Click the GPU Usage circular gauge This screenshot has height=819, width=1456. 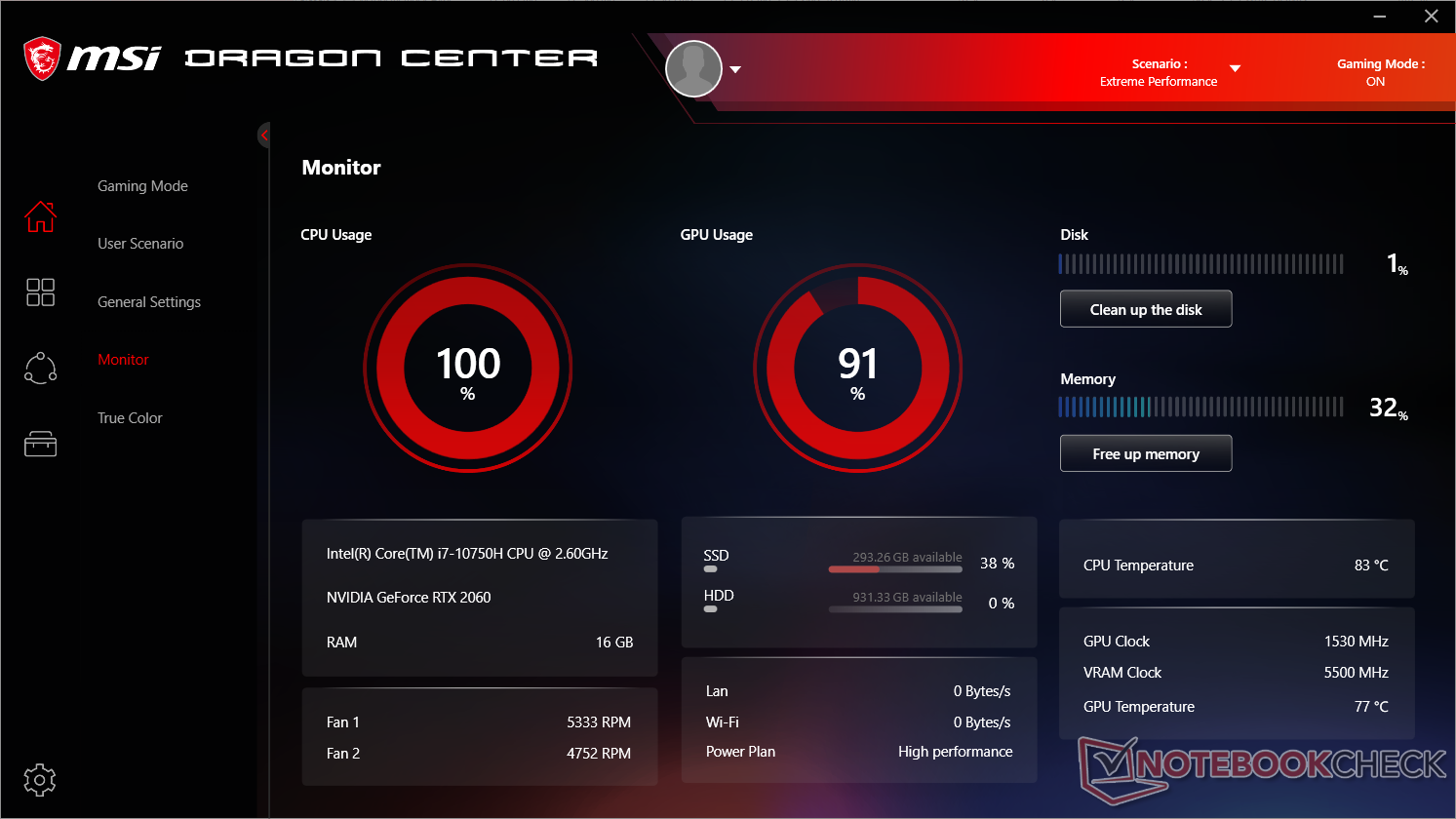click(858, 369)
